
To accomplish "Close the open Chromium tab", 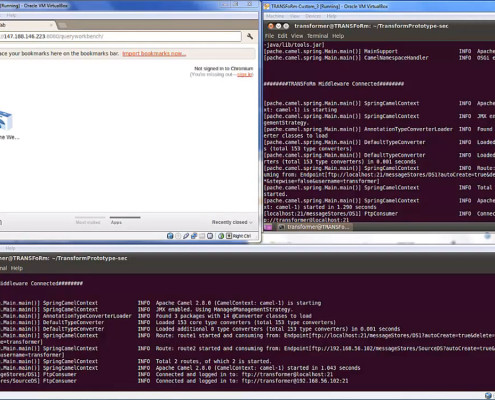I will [51, 25].
